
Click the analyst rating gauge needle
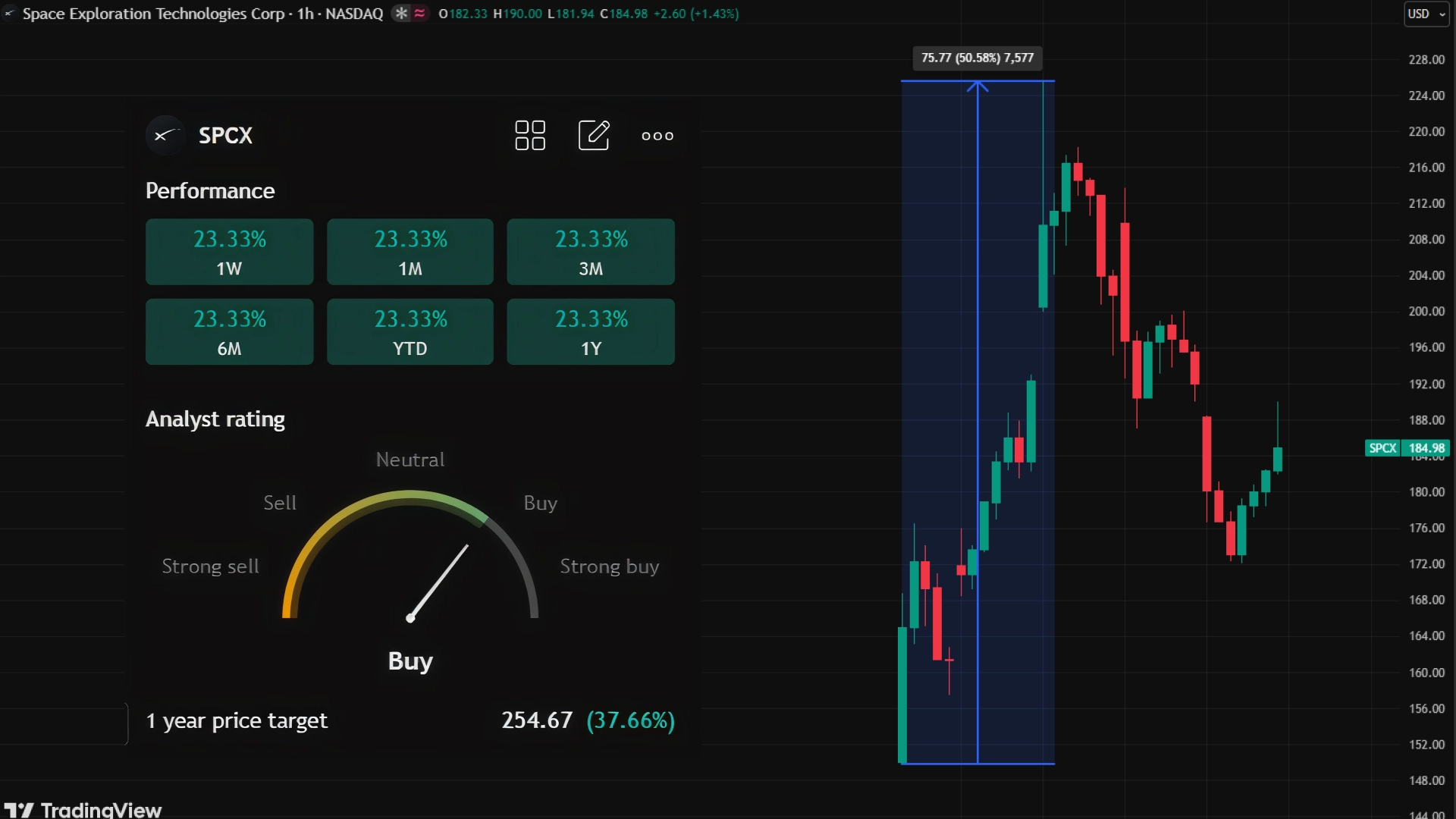[439, 582]
